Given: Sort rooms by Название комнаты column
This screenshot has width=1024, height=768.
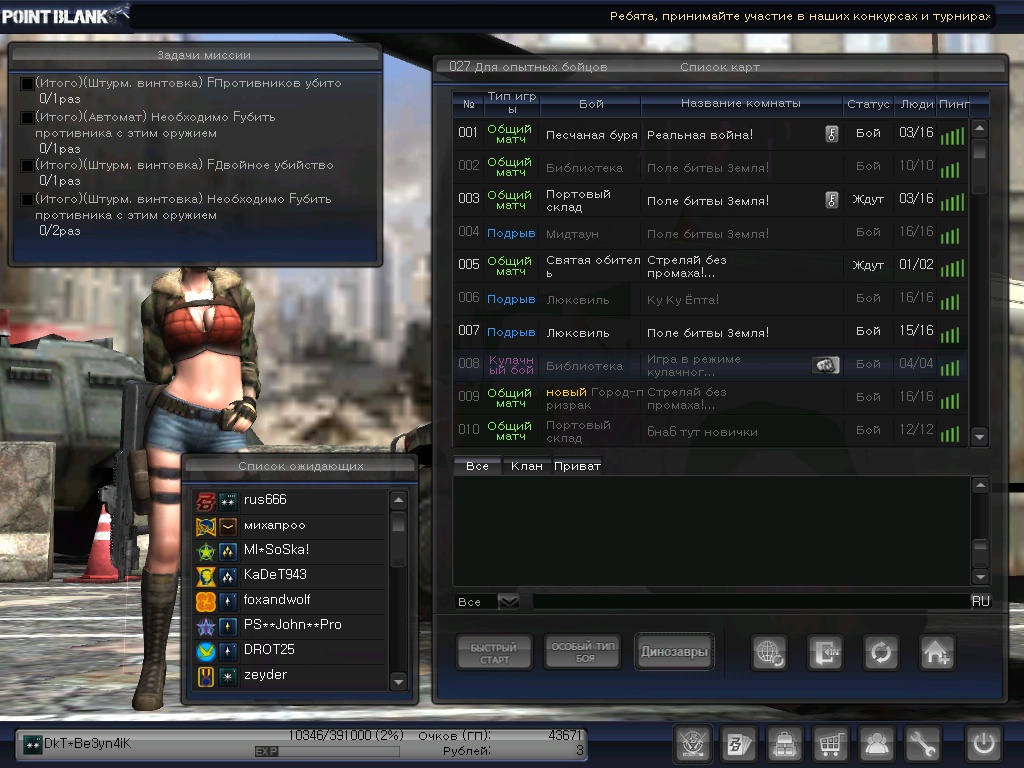Looking at the screenshot, I should [x=741, y=103].
